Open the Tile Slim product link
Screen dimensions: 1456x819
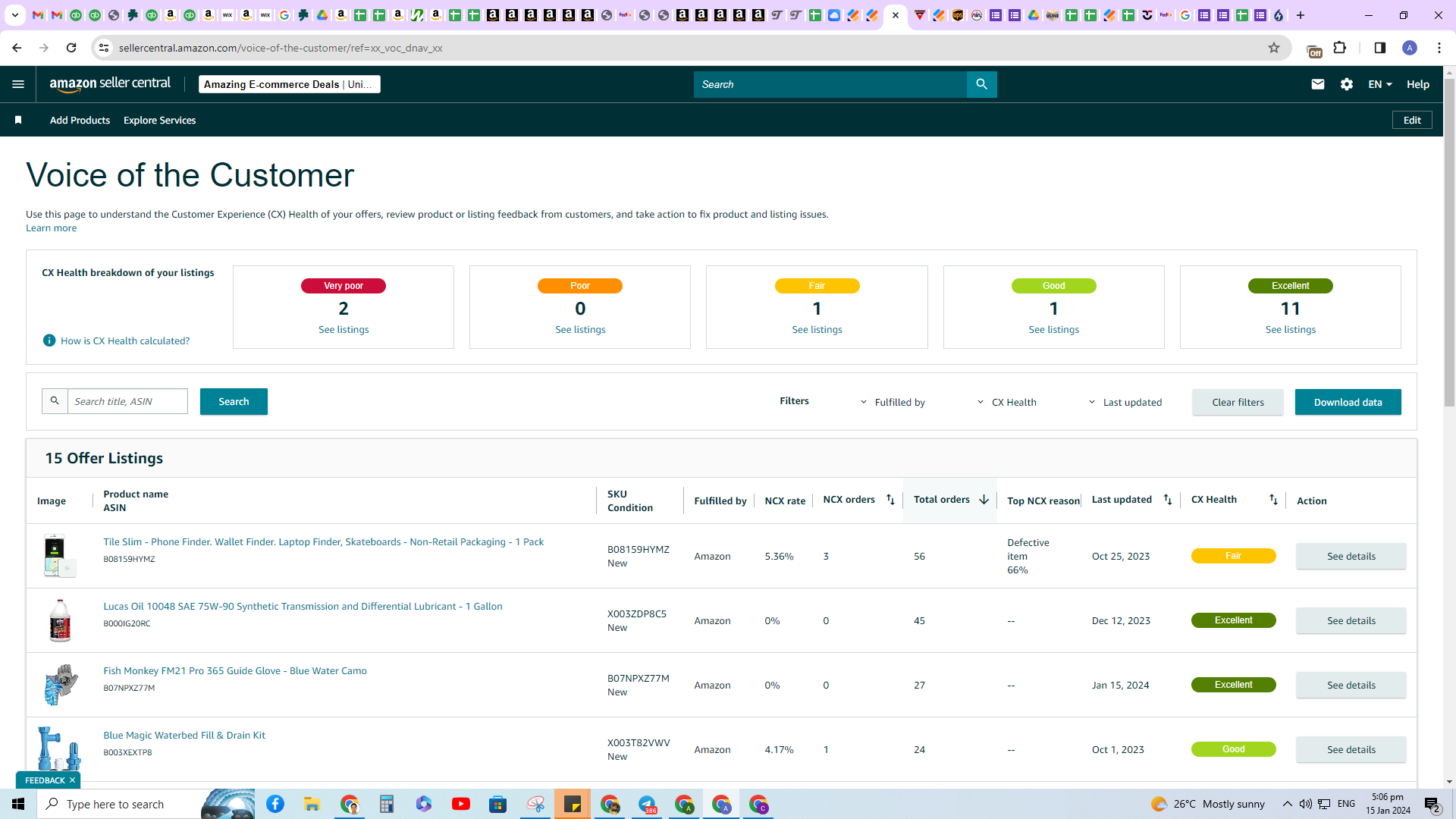323,541
